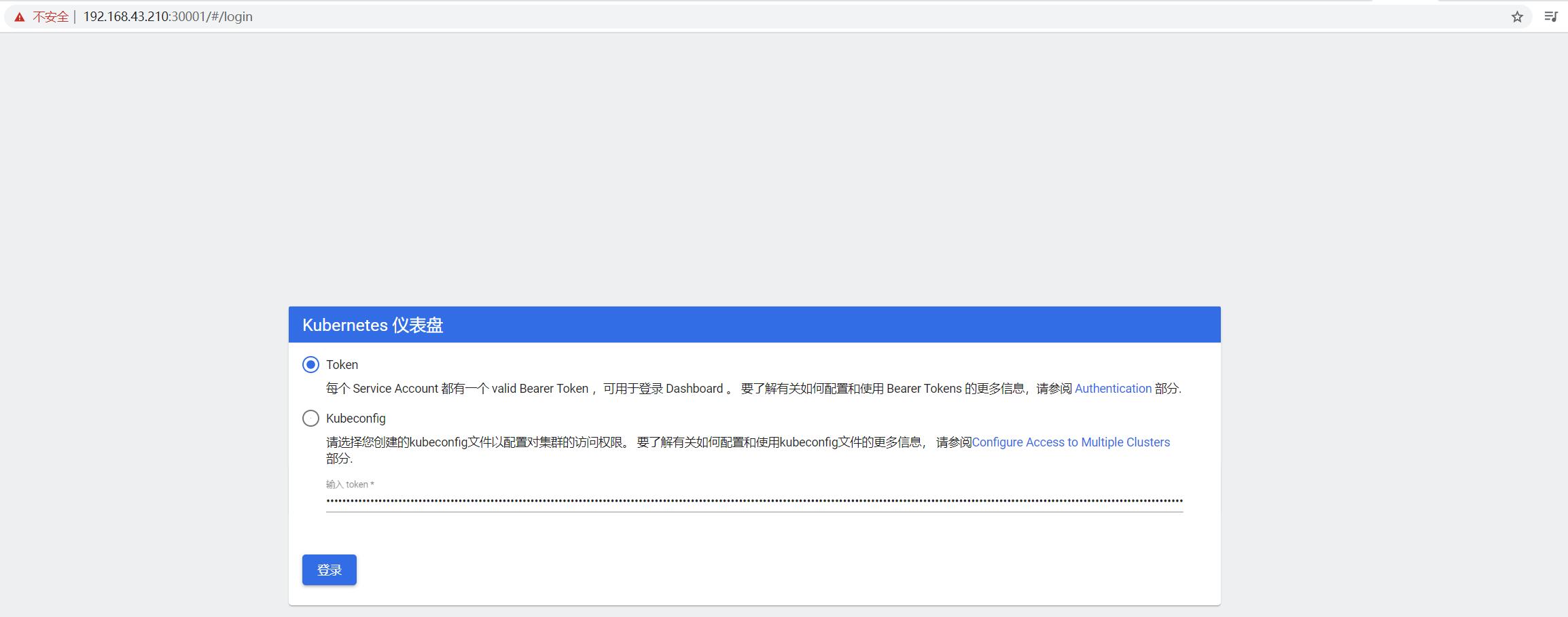Screen dimensions: 1568x617
Task: Click the address bar URL 192.168.43.210:30001
Action: pos(168,17)
